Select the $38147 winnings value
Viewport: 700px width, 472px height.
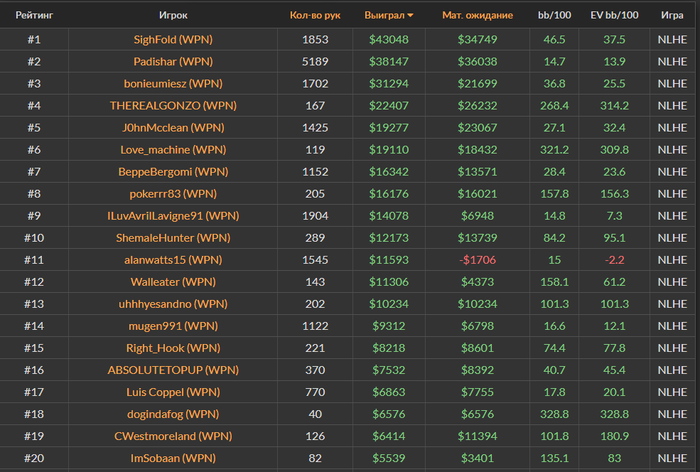point(388,61)
